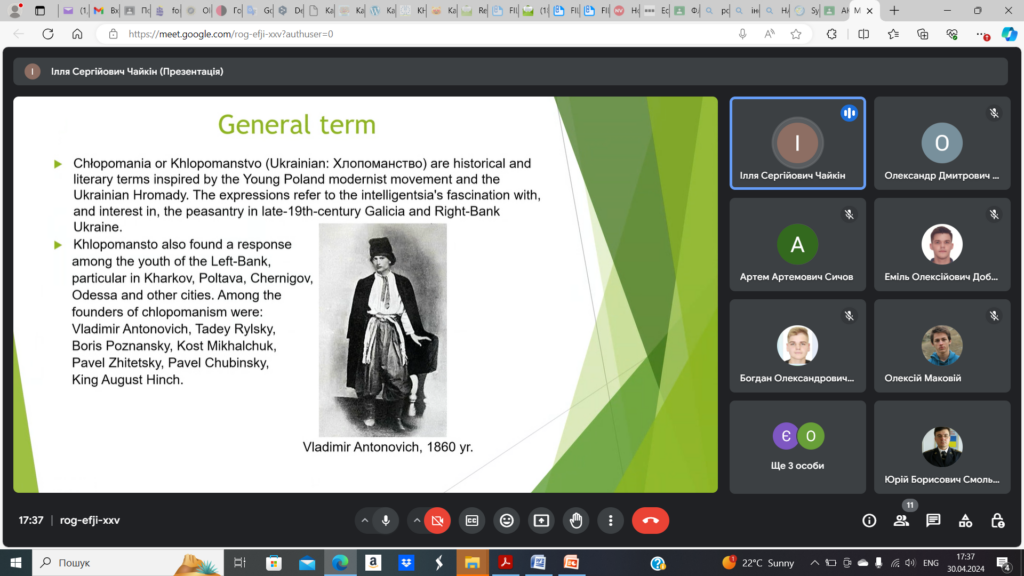Screen dimensions: 1024x576
Task: Open the activities icon
Action: point(965,520)
